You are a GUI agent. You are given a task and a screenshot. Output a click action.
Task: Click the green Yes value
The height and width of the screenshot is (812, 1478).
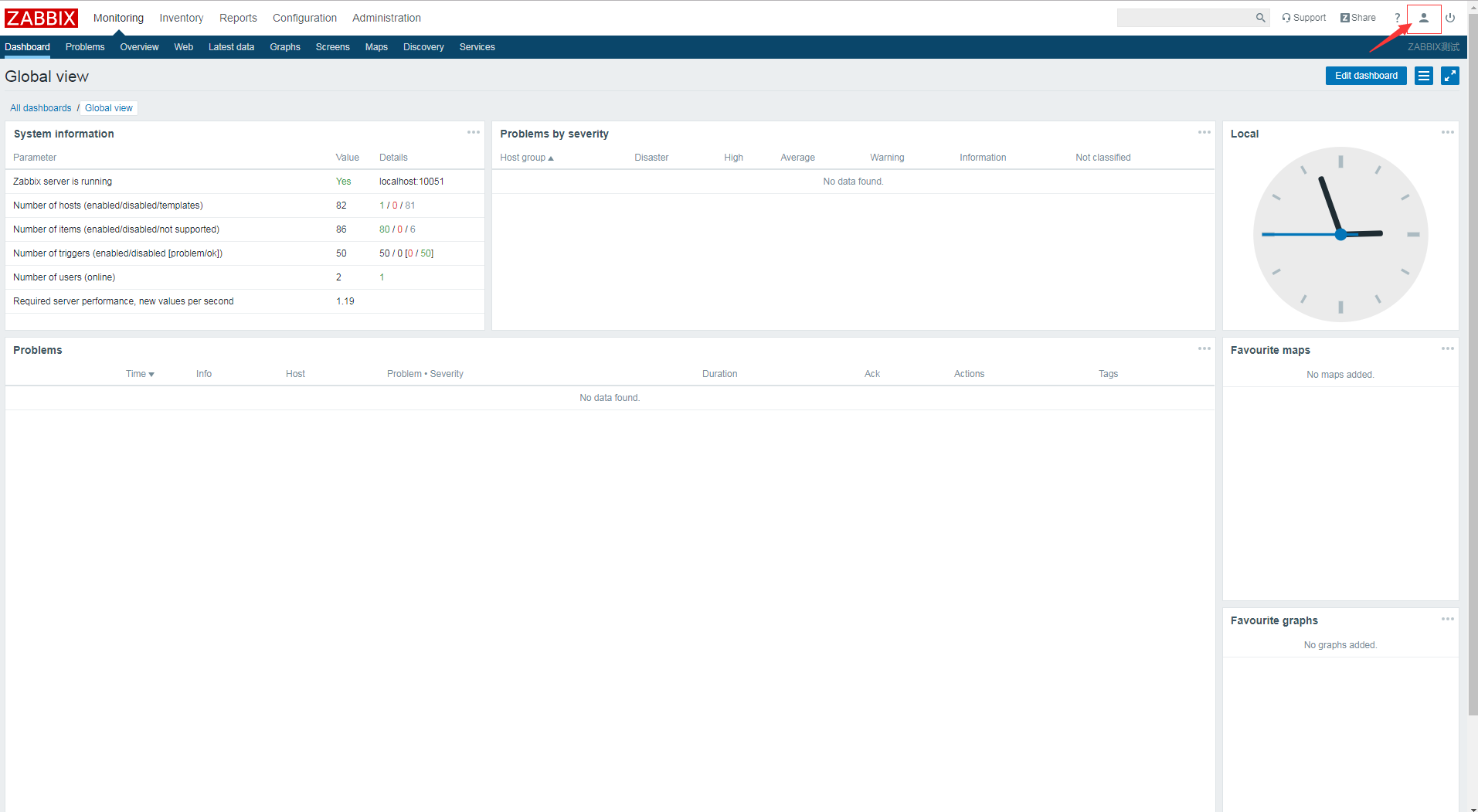coord(343,182)
